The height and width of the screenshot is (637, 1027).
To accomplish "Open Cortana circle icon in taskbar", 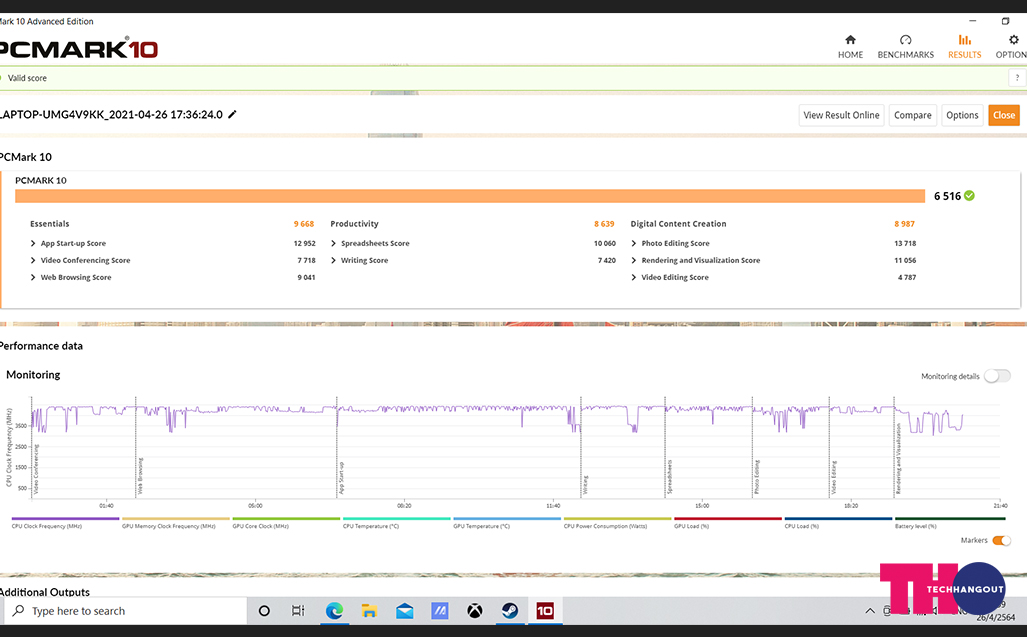I will pyautogui.click(x=264, y=611).
